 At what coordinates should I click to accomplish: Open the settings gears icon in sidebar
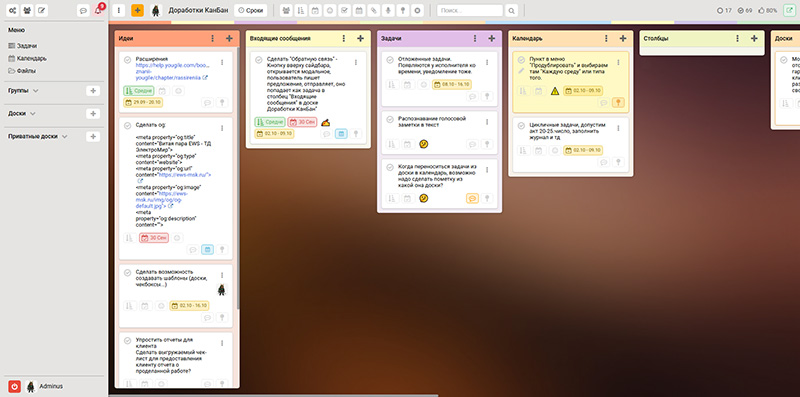(12, 10)
